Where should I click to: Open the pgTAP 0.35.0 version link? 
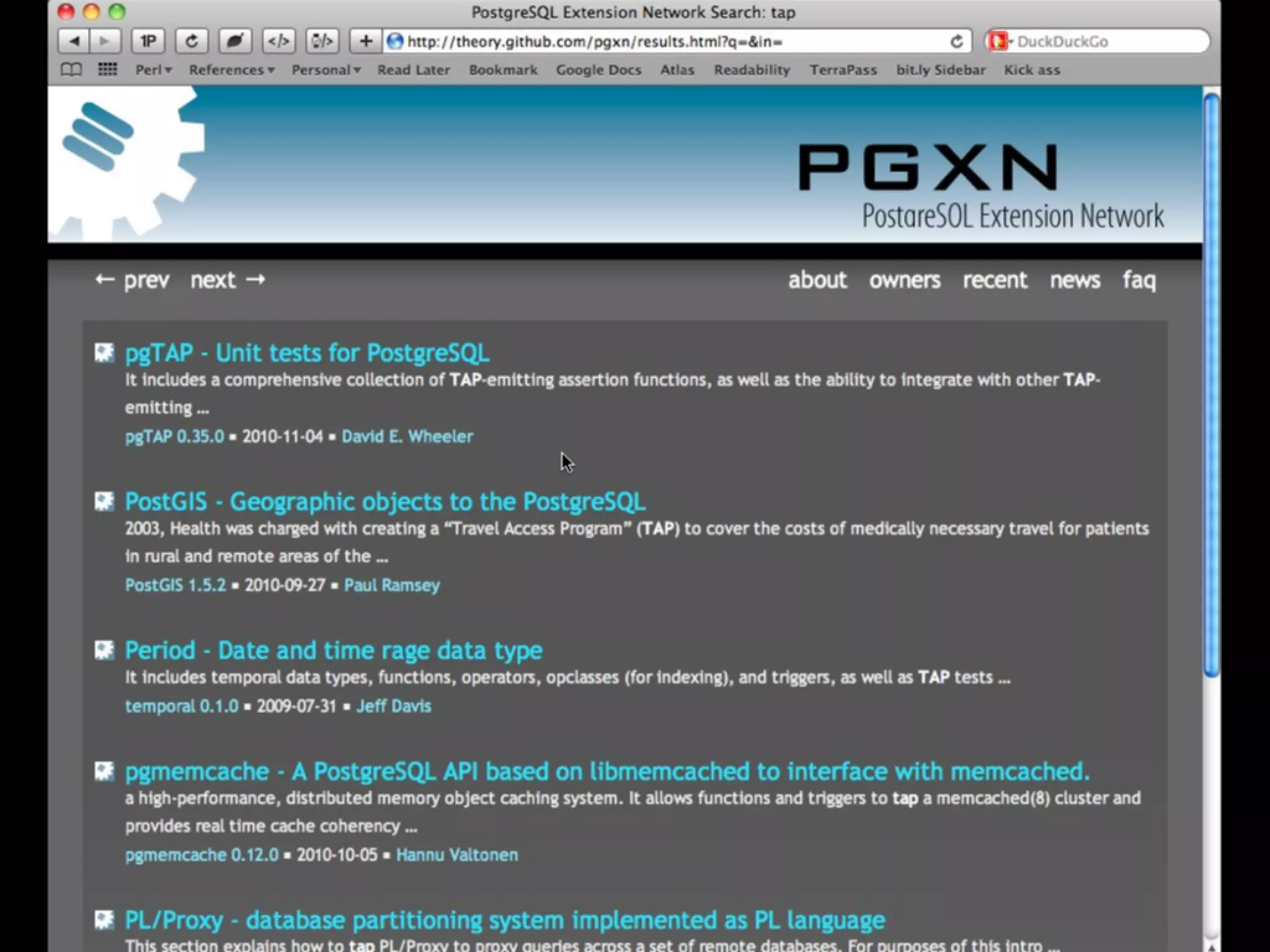point(174,436)
